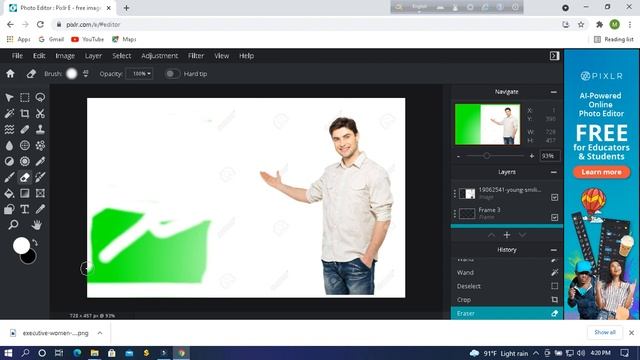Open the YouTube bookmark

coord(87,39)
